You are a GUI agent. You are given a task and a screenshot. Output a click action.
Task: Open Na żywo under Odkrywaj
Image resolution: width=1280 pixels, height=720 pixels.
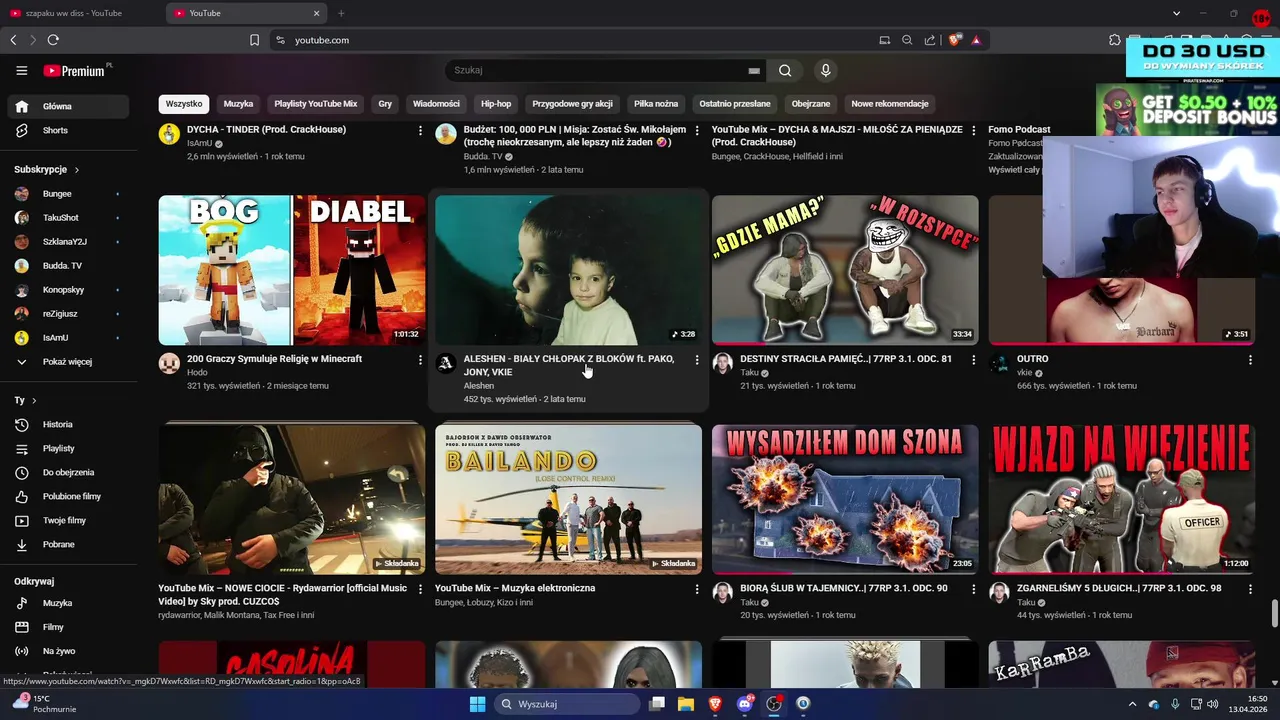[x=68, y=651]
